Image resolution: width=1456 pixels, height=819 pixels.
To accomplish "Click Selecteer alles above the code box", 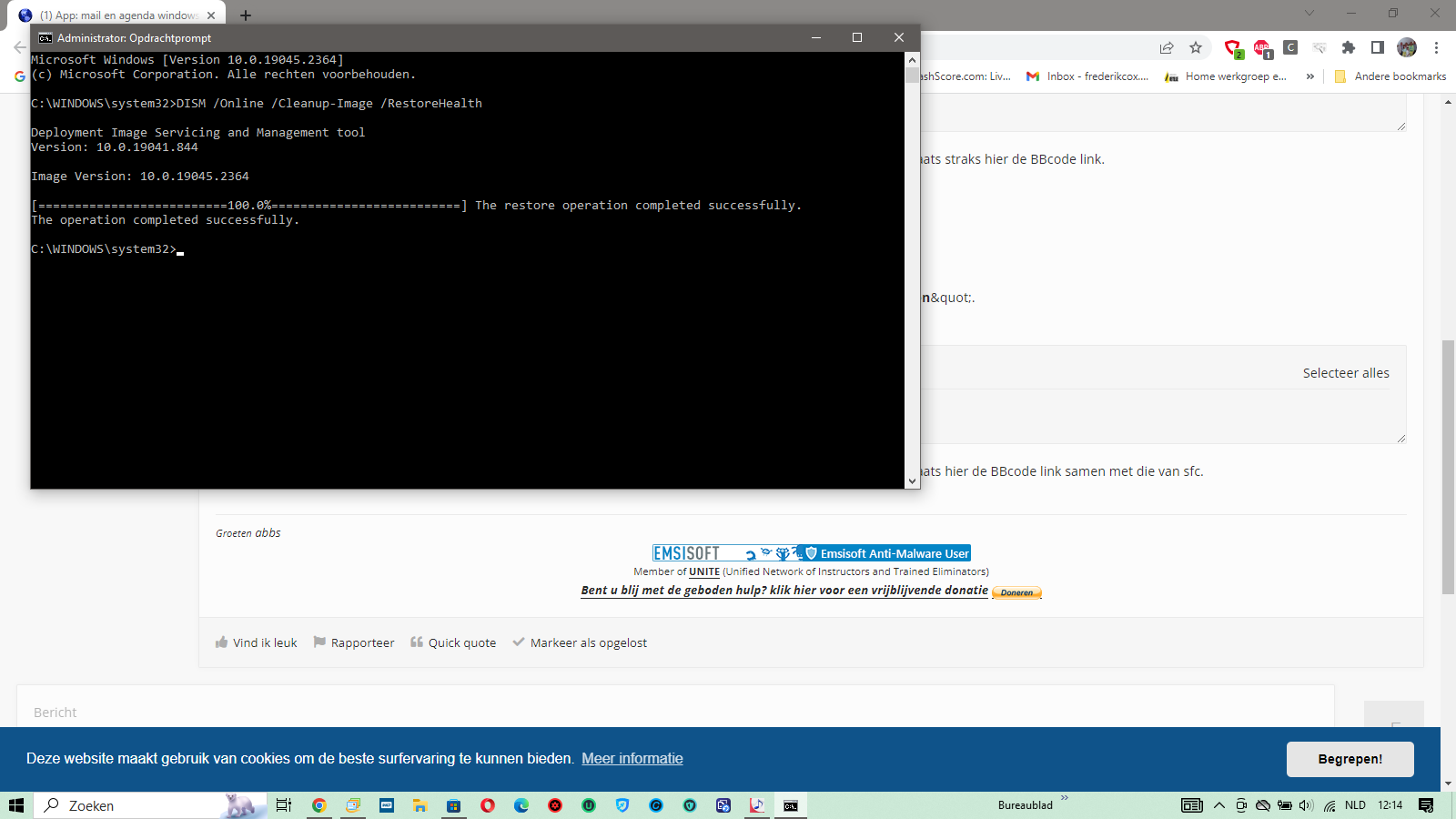I will coord(1346,373).
